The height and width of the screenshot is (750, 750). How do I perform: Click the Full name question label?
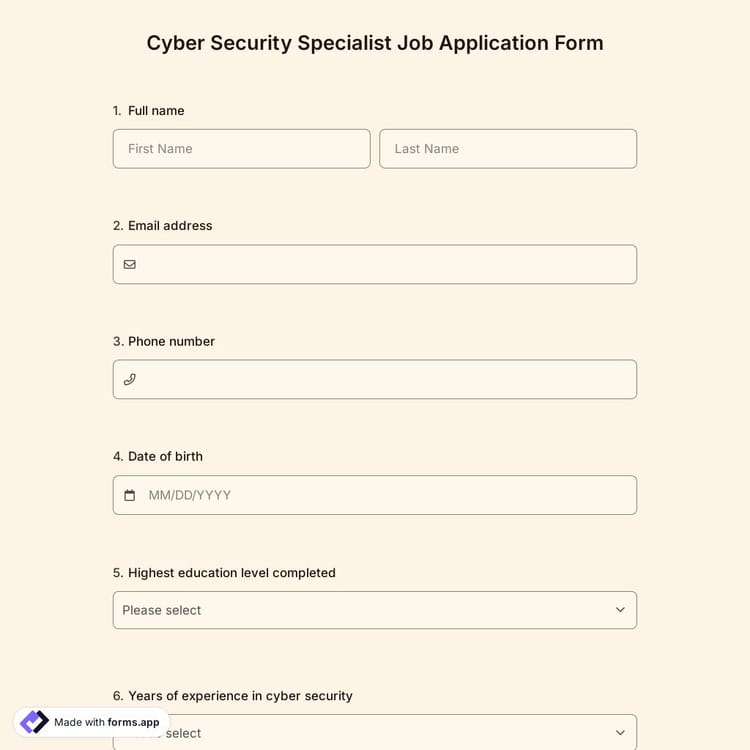(x=155, y=111)
